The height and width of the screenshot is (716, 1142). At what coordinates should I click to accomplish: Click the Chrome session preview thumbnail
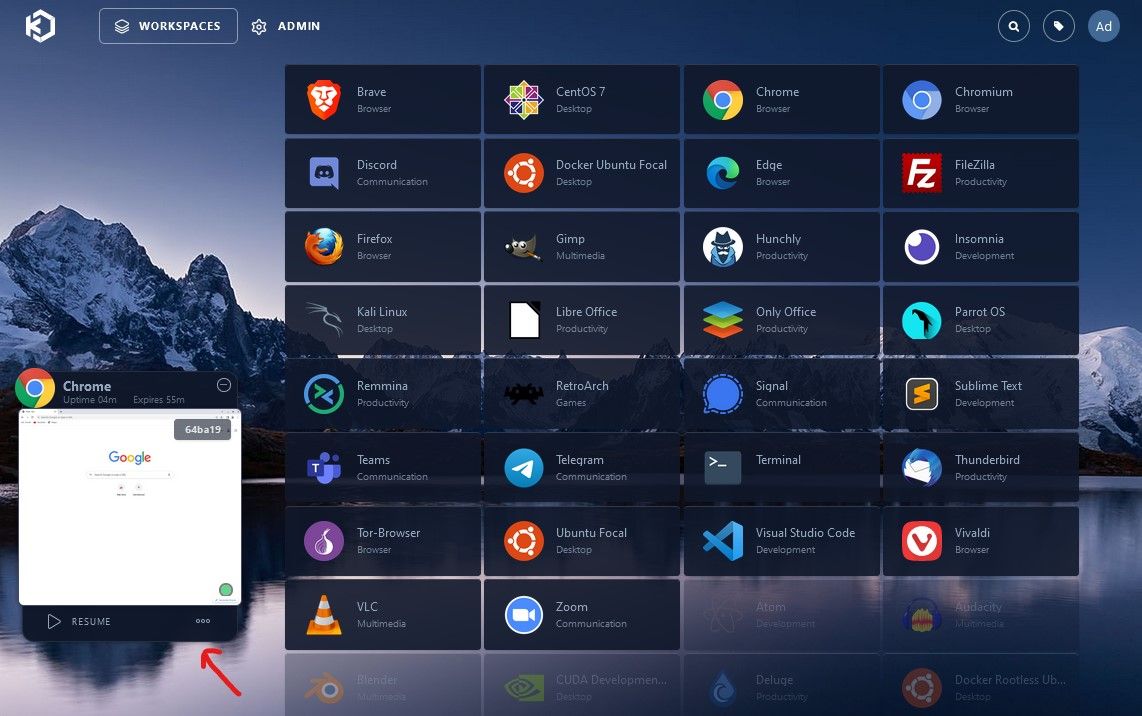coord(130,506)
